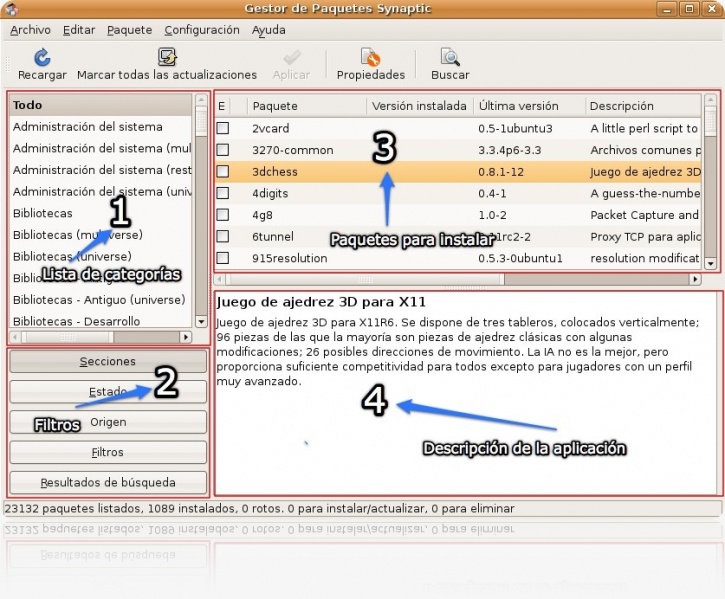
Task: Click the greyed Aplicar checkmark icon
Action: coord(291,58)
